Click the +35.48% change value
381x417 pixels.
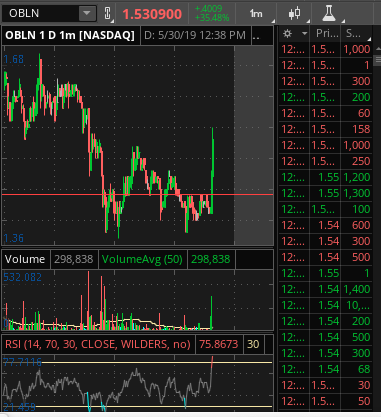click(212, 18)
